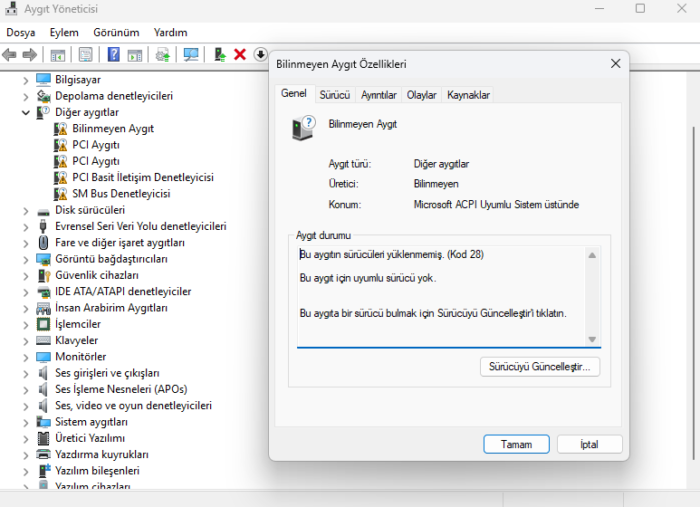Cancel with the İptal button
This screenshot has height=507, width=700.
(589, 445)
